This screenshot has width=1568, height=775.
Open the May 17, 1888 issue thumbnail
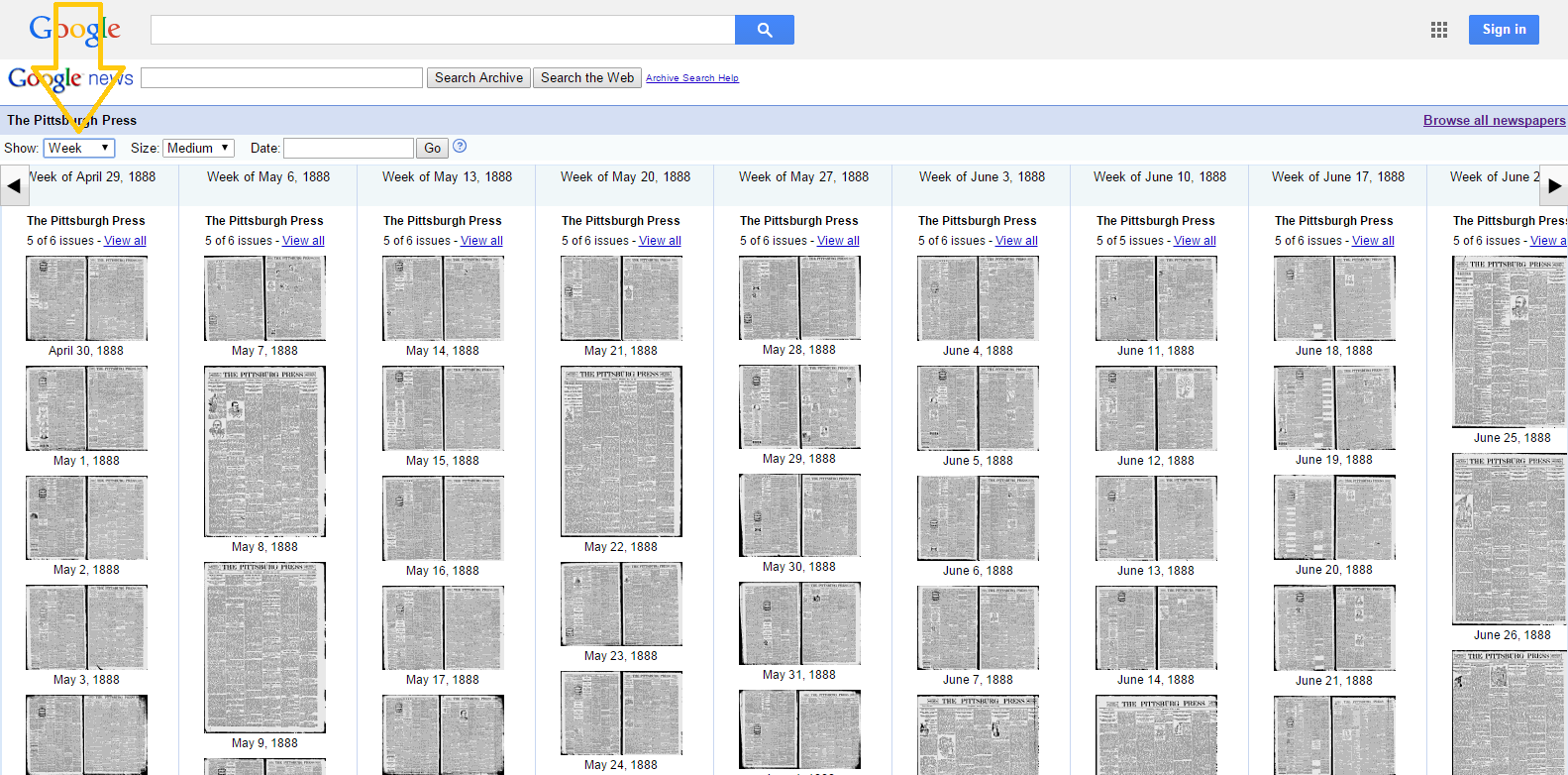click(443, 627)
